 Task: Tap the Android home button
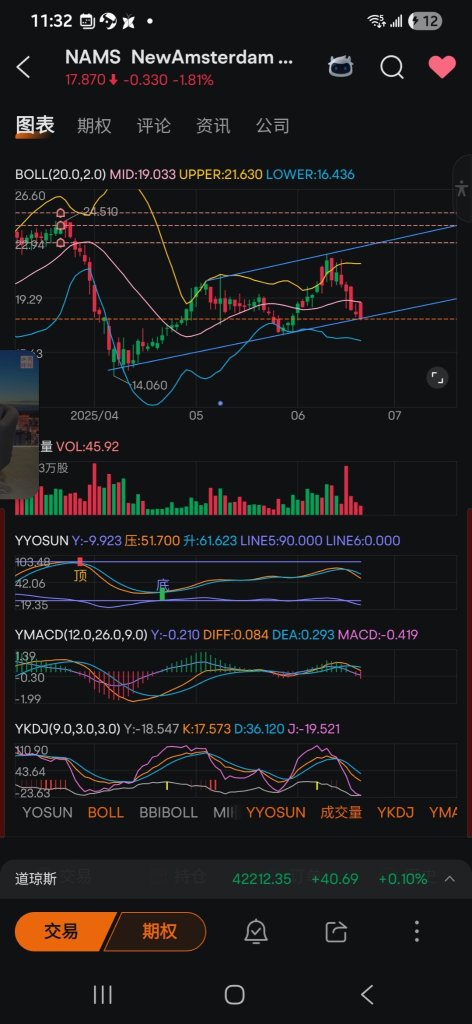click(234, 995)
